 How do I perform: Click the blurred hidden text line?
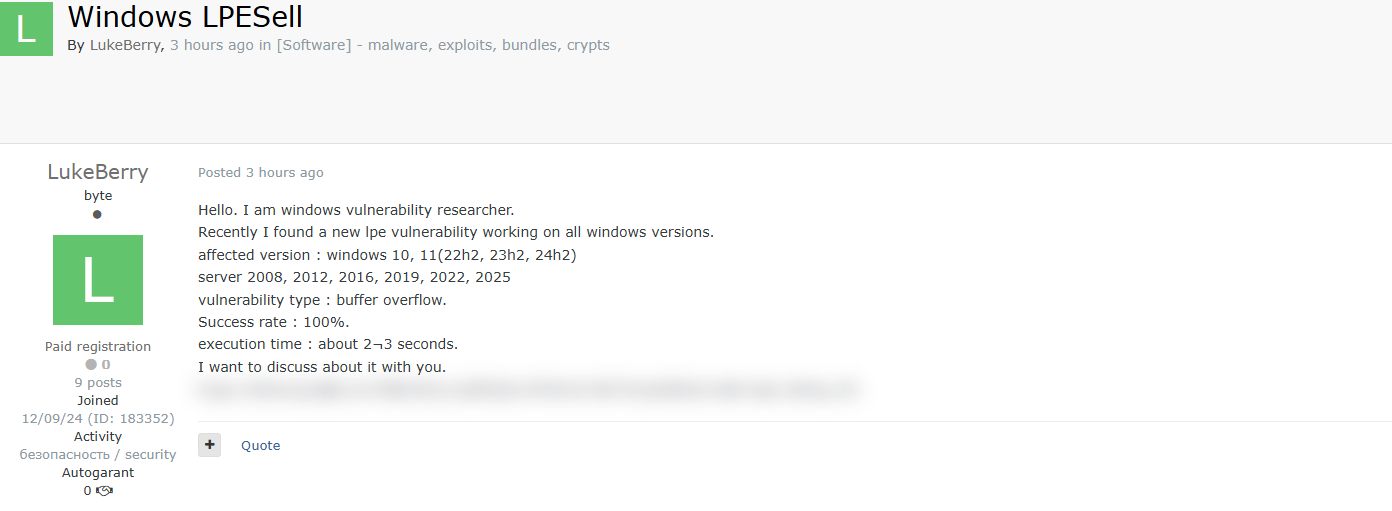[528, 389]
